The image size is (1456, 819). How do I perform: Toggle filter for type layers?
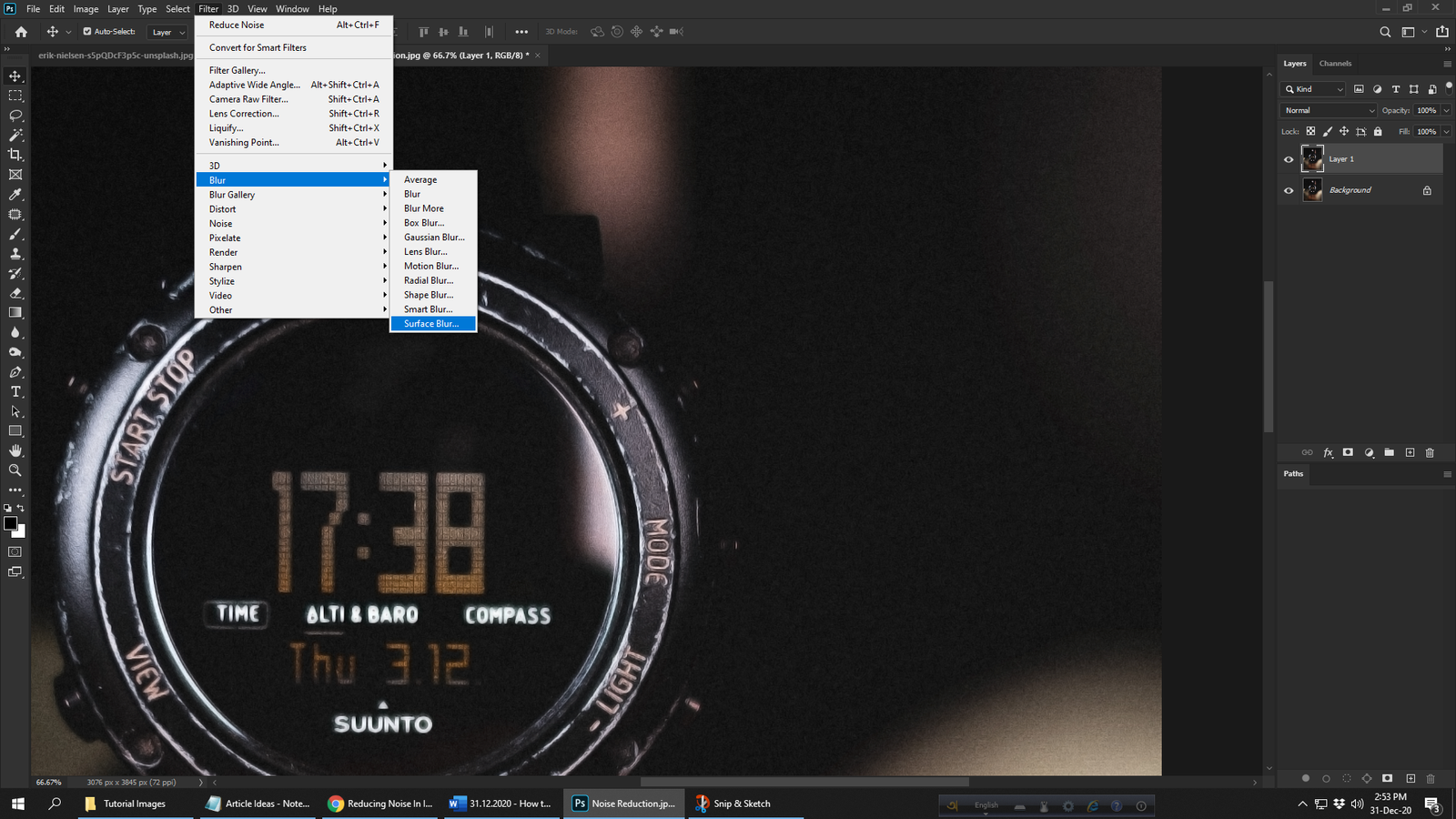coord(1395,89)
